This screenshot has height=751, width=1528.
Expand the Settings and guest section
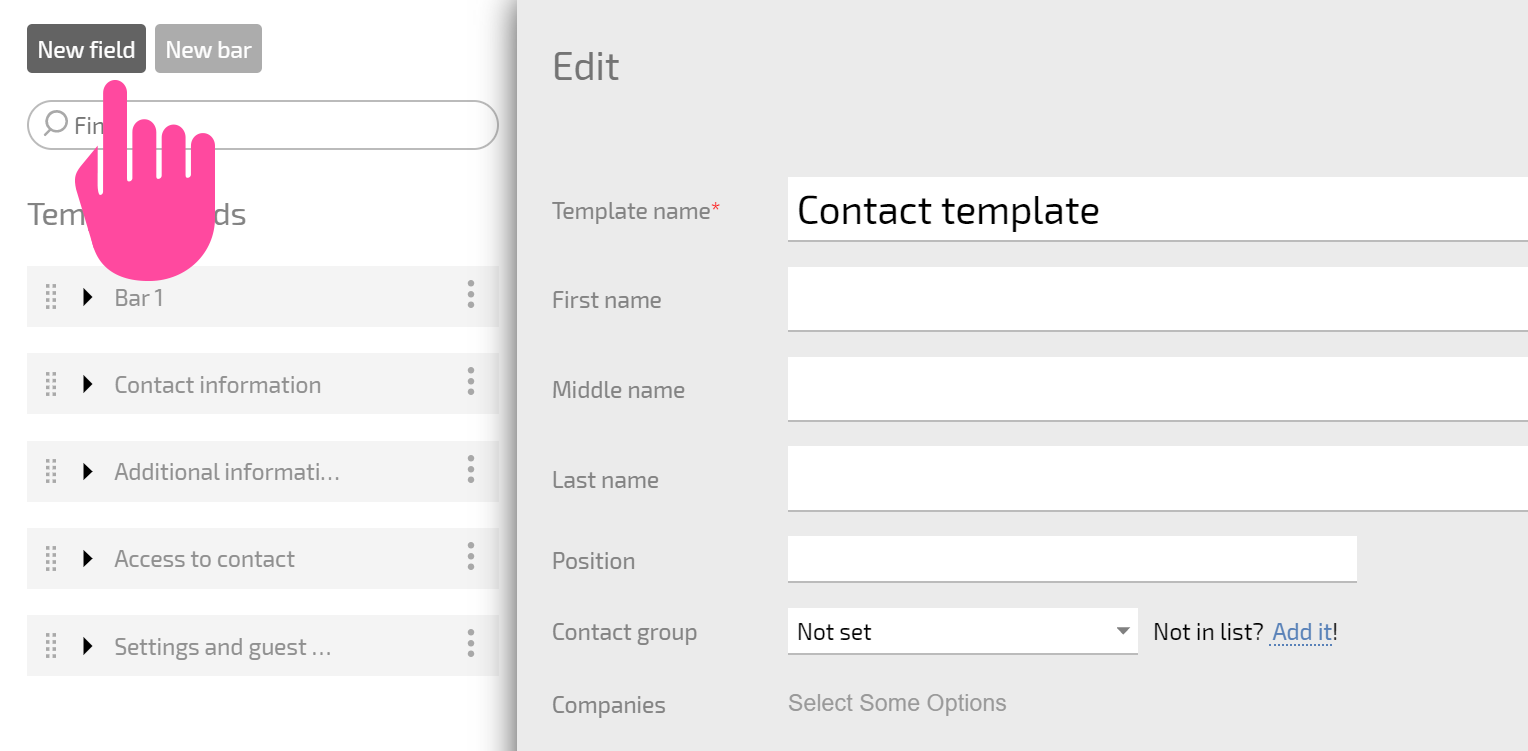[x=87, y=646]
